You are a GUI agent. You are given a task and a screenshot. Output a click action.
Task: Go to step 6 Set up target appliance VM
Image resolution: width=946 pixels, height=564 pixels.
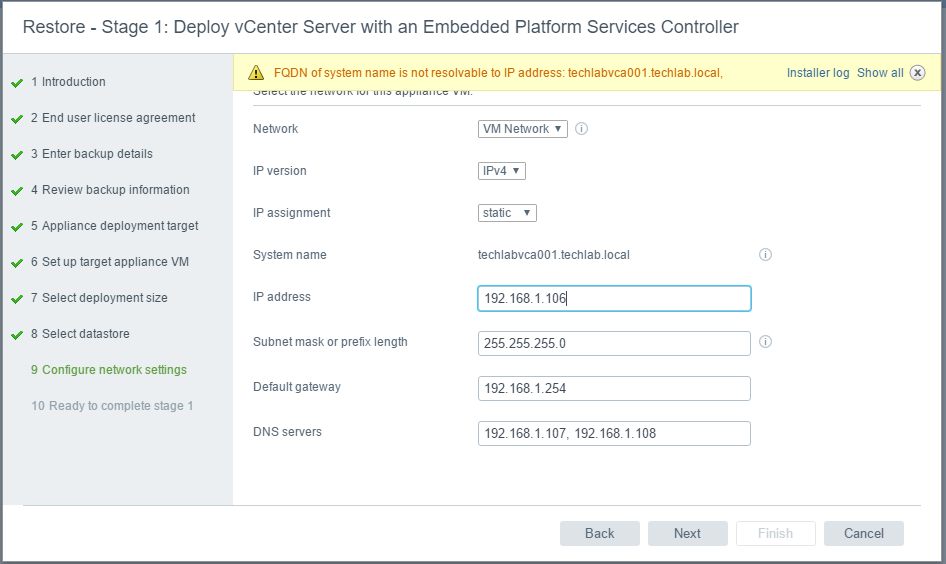coord(110,262)
